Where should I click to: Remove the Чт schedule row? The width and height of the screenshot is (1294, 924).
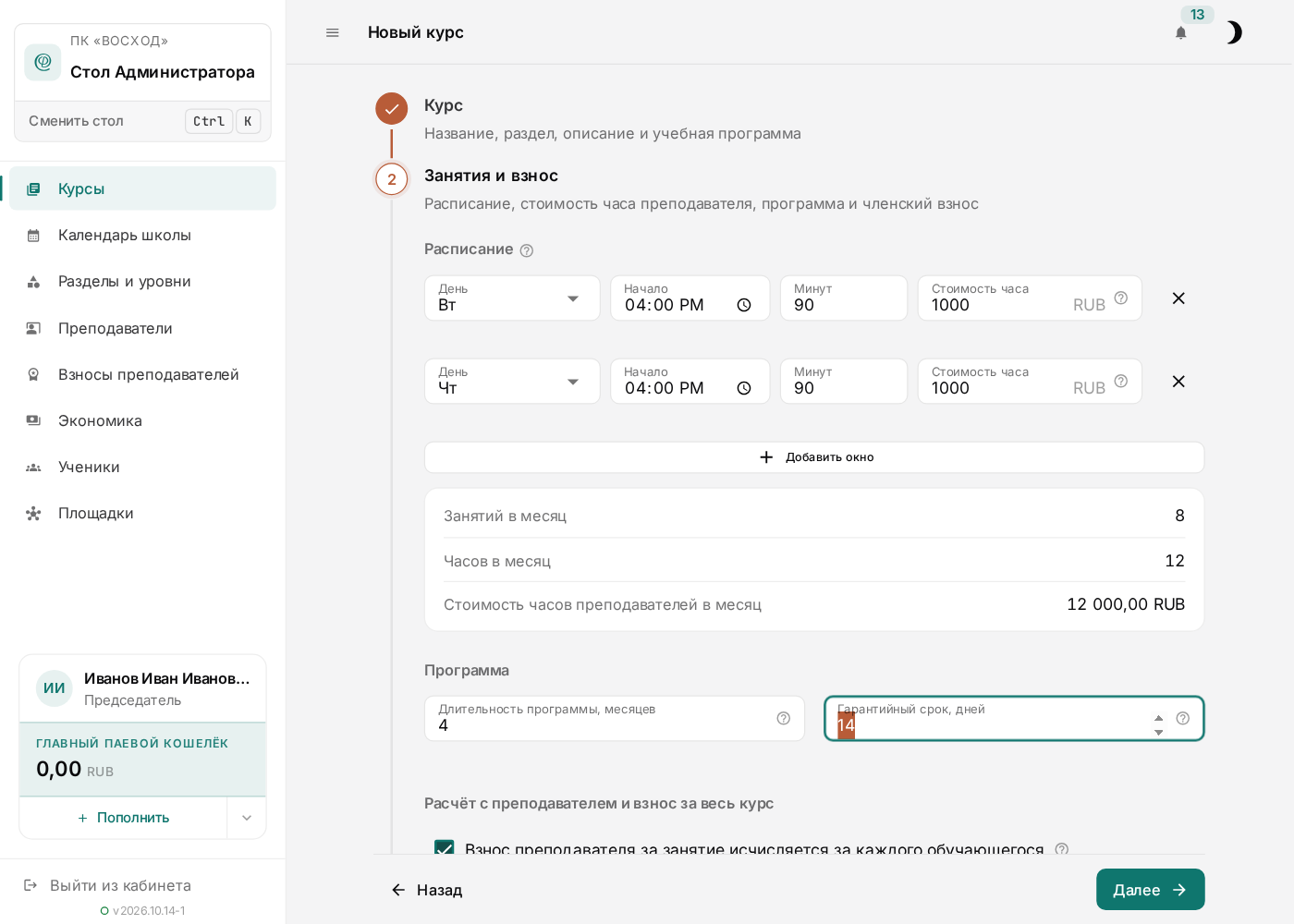coord(1178,382)
